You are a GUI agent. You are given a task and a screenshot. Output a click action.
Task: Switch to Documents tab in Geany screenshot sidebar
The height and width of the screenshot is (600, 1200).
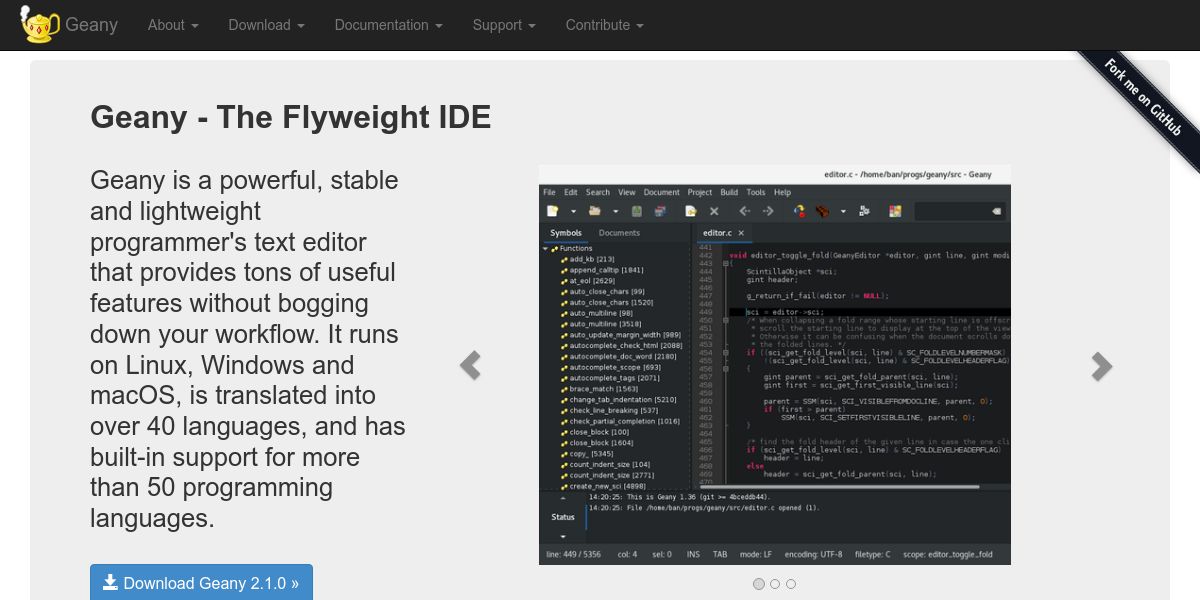coord(619,233)
